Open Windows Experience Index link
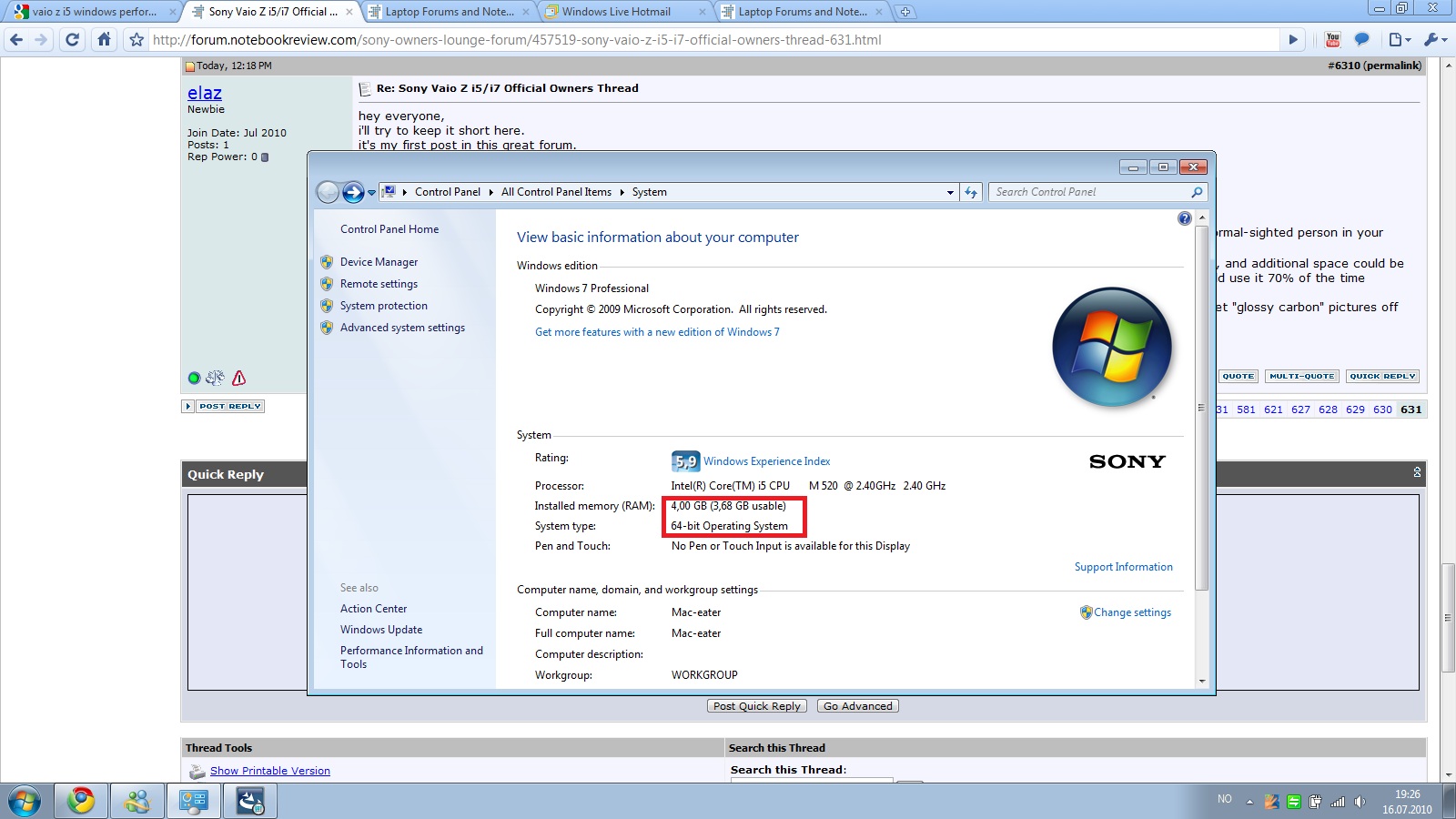Image resolution: width=1456 pixels, height=819 pixels. tap(766, 461)
